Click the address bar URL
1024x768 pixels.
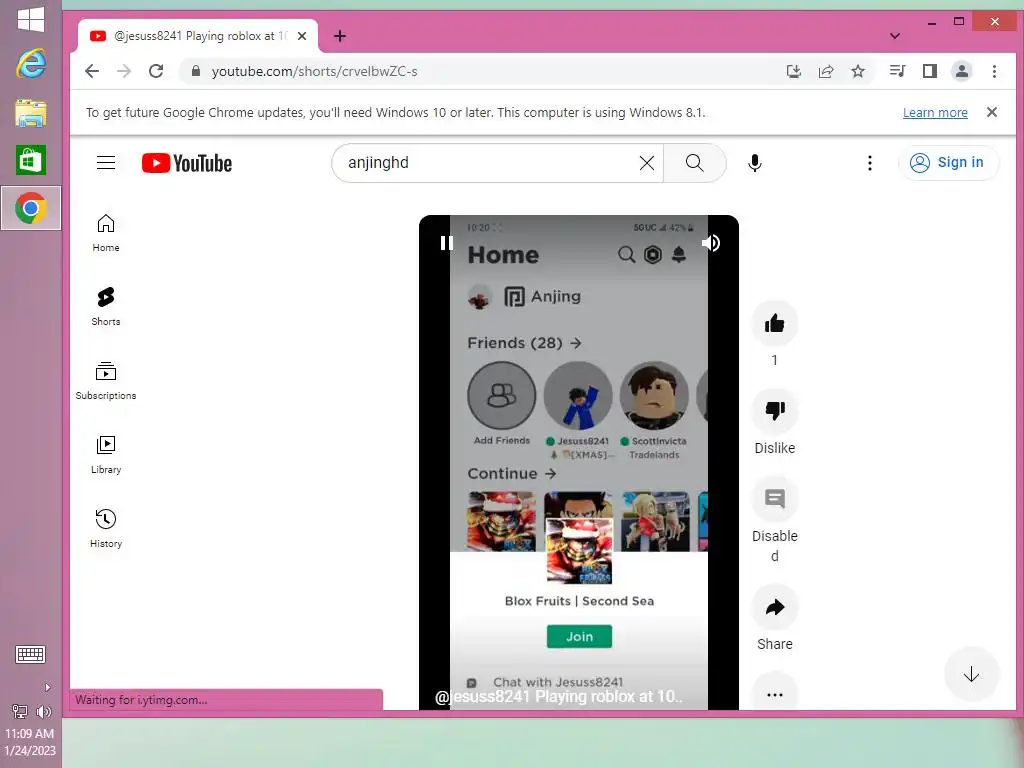(x=314, y=71)
